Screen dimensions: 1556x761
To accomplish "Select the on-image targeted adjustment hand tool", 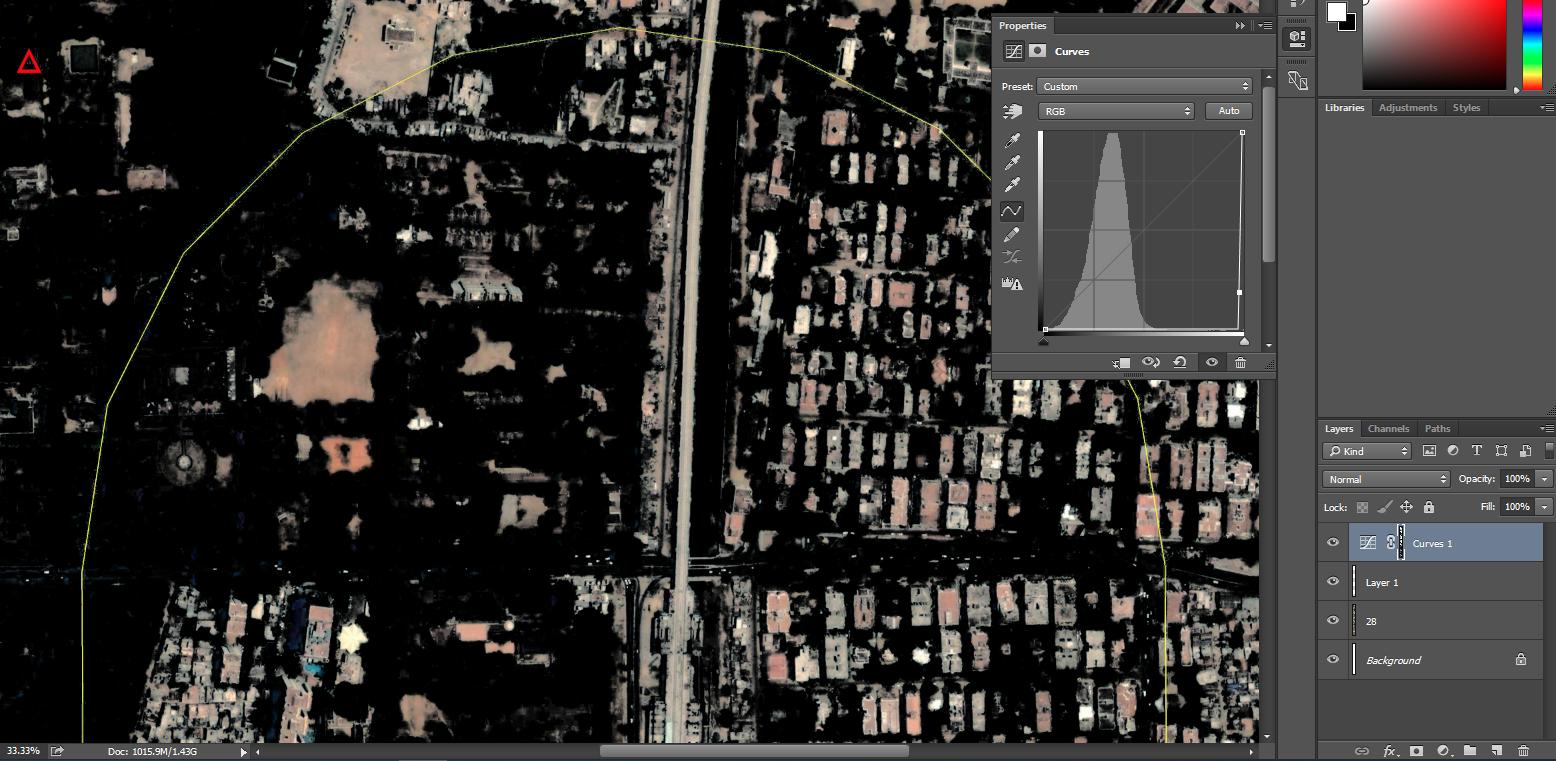I will coord(1013,111).
